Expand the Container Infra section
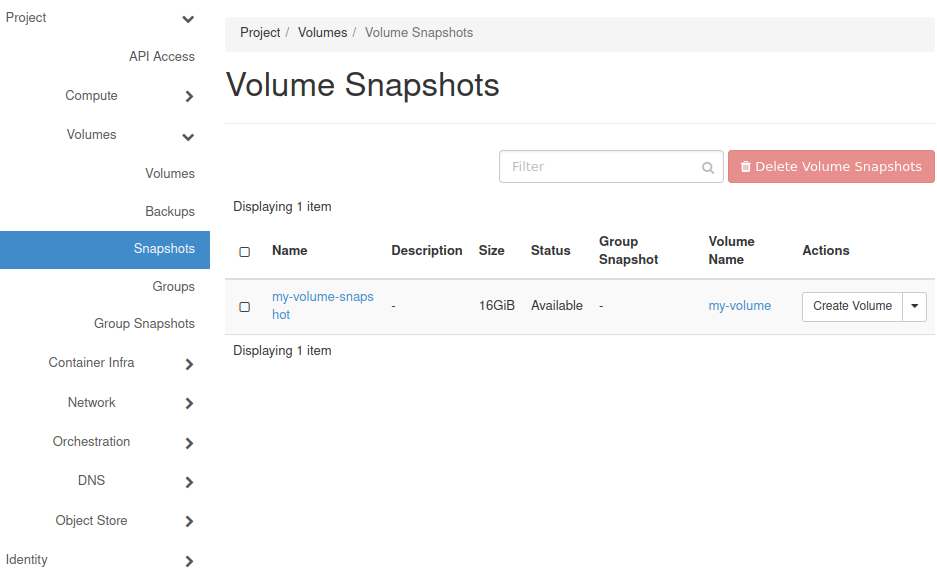This screenshot has height=581, width=937. coord(189,364)
